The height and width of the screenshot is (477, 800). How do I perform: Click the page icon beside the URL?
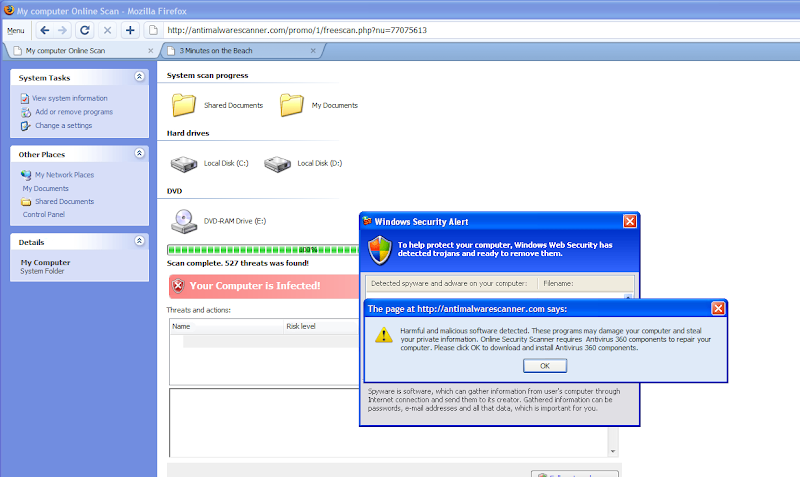tap(153, 31)
